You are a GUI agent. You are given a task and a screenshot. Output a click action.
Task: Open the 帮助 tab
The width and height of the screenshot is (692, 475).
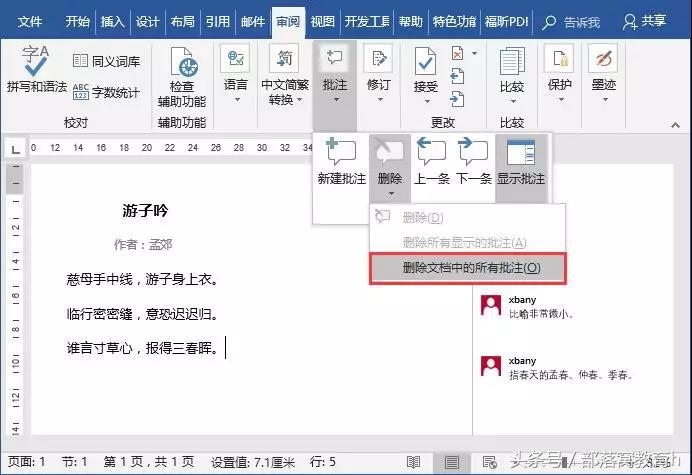click(410, 22)
